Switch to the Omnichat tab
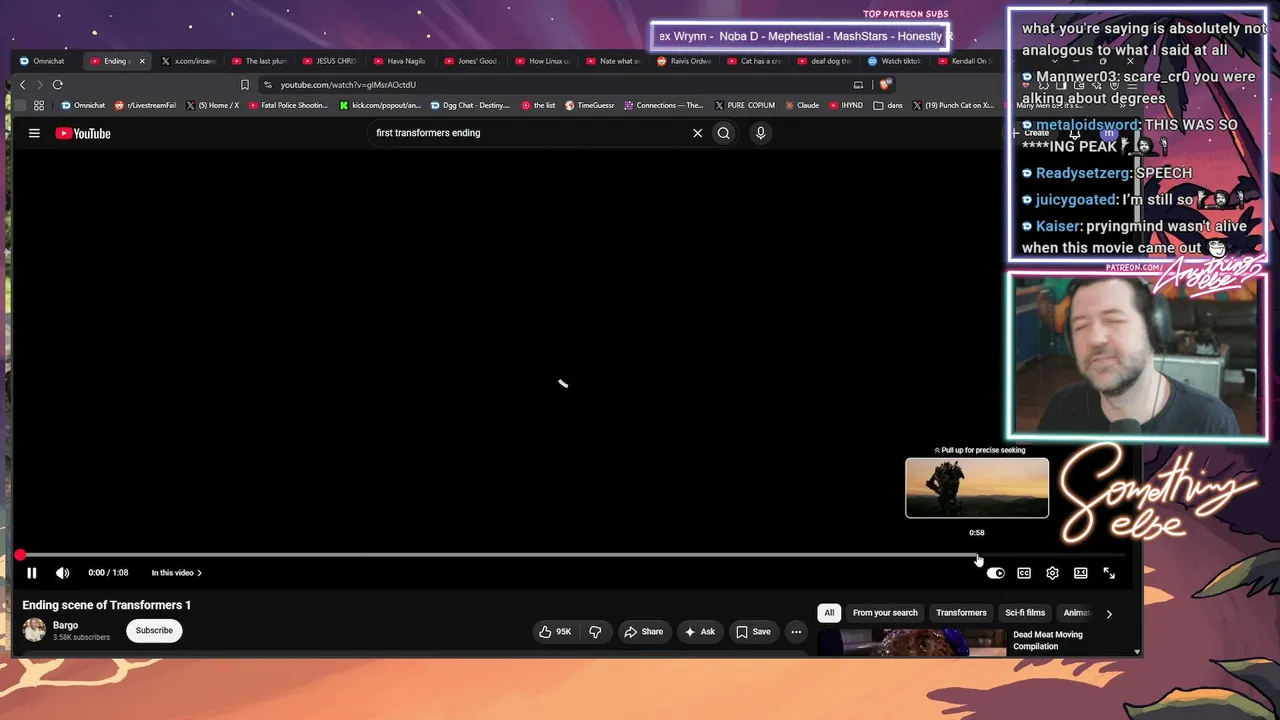This screenshot has width=1280, height=720. (42, 61)
